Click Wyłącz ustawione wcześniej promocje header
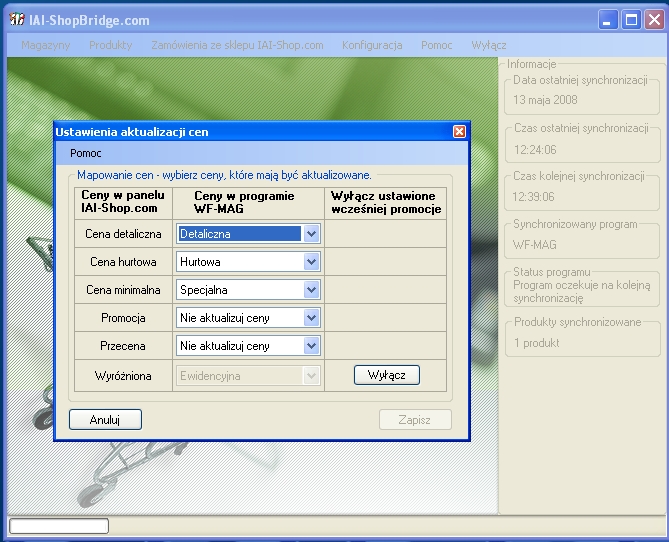This screenshot has height=542, width=669. [x=386, y=202]
